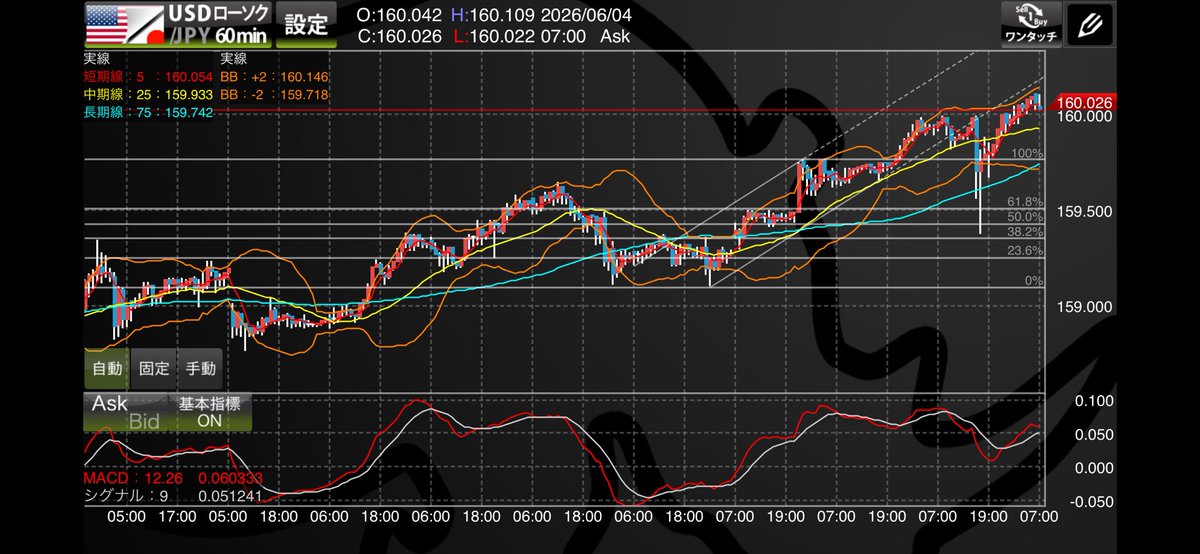Select the 自動 scale mode
Image resolution: width=1200 pixels, height=554 pixels.
point(107,368)
